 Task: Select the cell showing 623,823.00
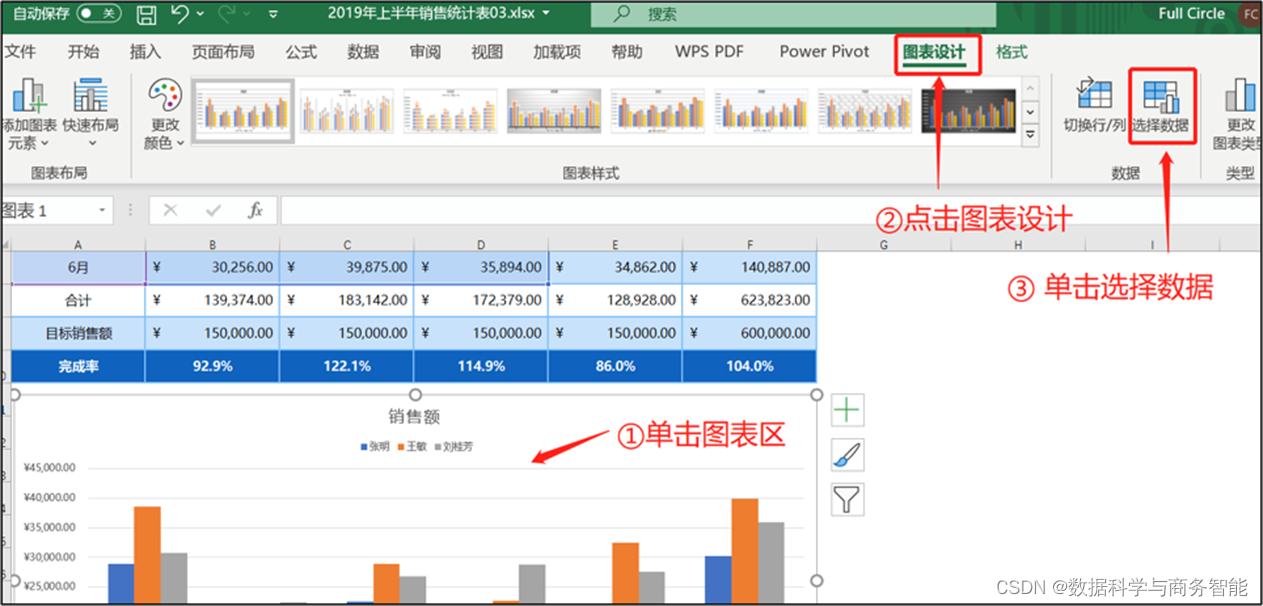[x=749, y=300]
